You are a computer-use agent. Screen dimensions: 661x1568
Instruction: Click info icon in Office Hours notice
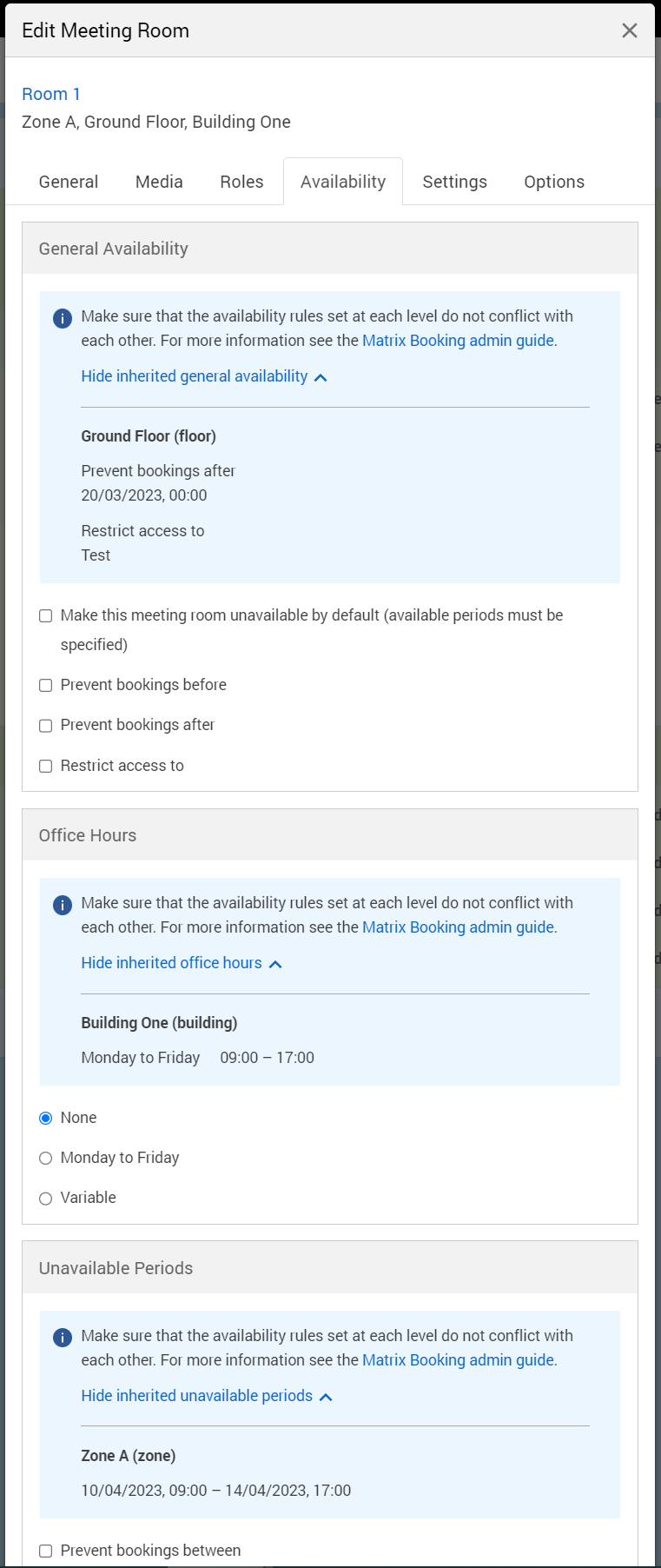63,905
